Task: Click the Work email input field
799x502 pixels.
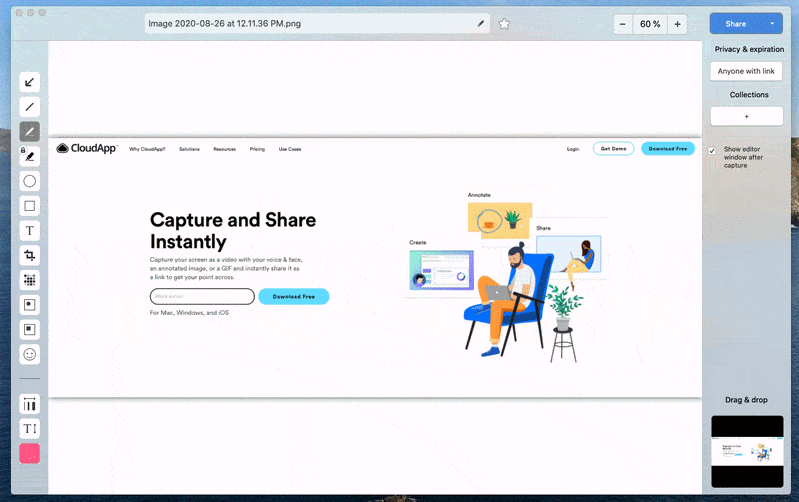Action: pos(202,296)
